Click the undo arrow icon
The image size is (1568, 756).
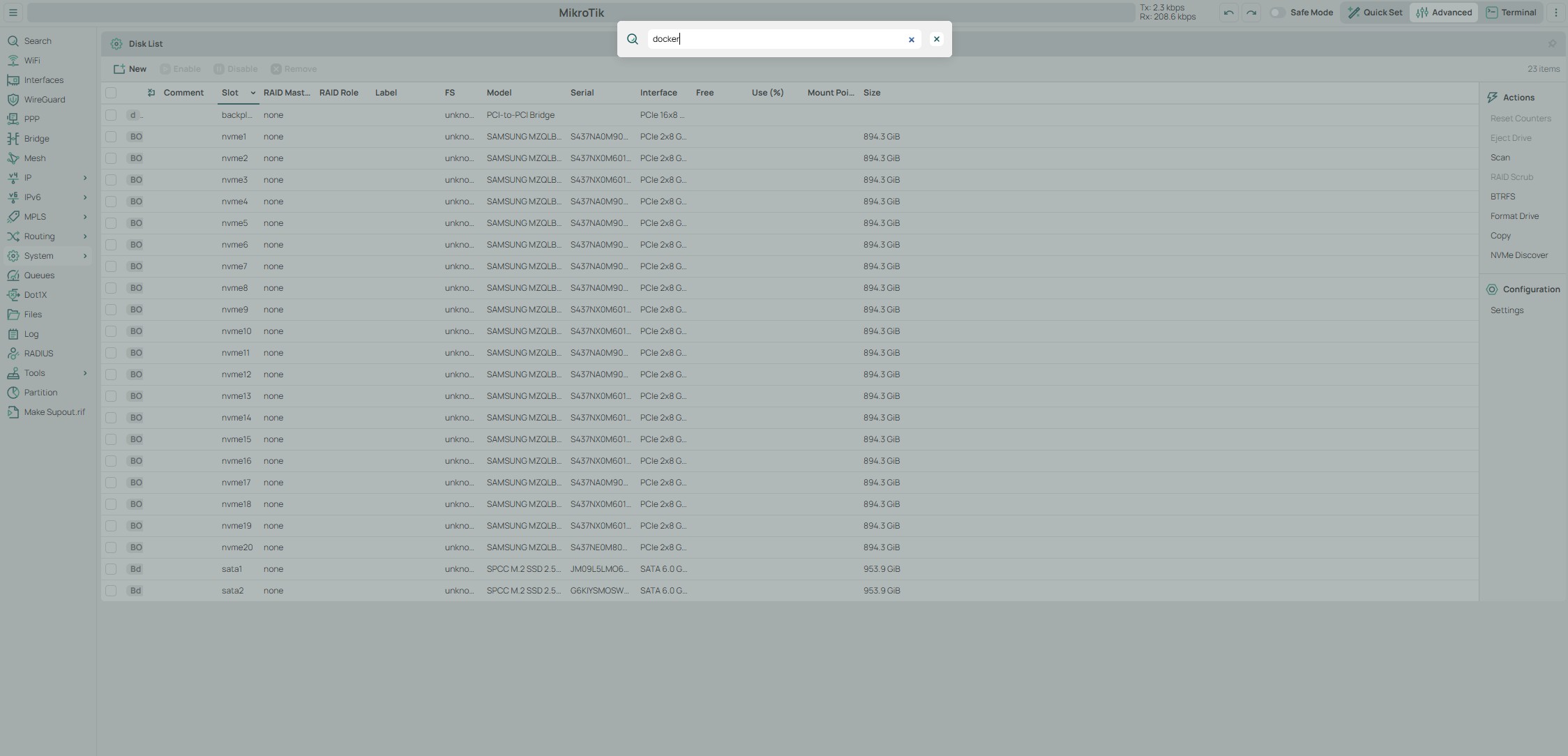click(1228, 13)
